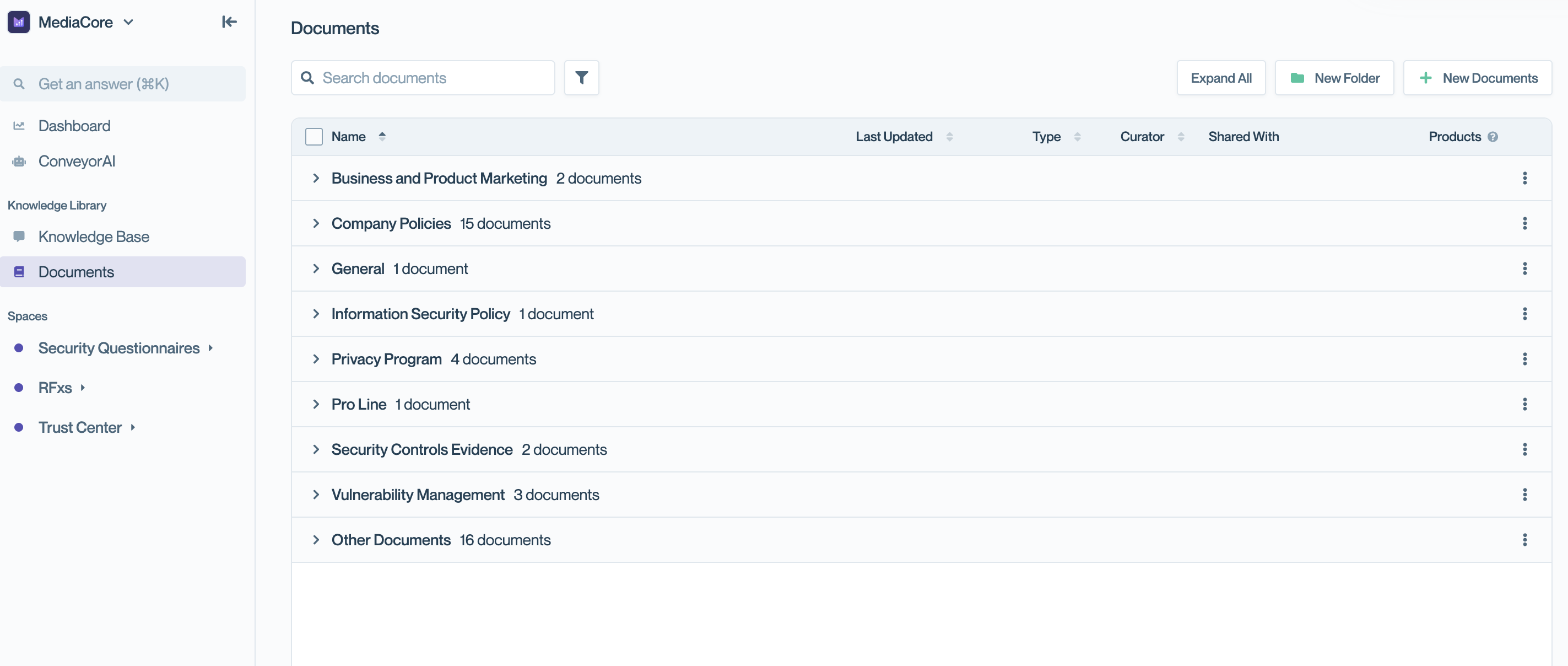
Task: Click the Products help question-mark icon
Action: (1493, 137)
